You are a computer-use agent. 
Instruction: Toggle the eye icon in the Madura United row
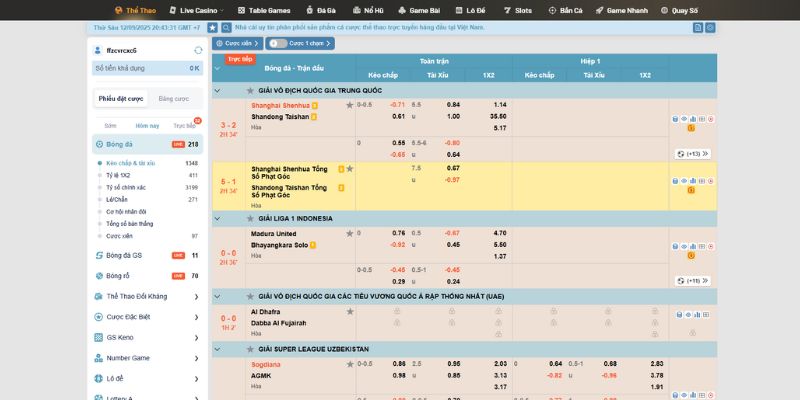click(684, 246)
